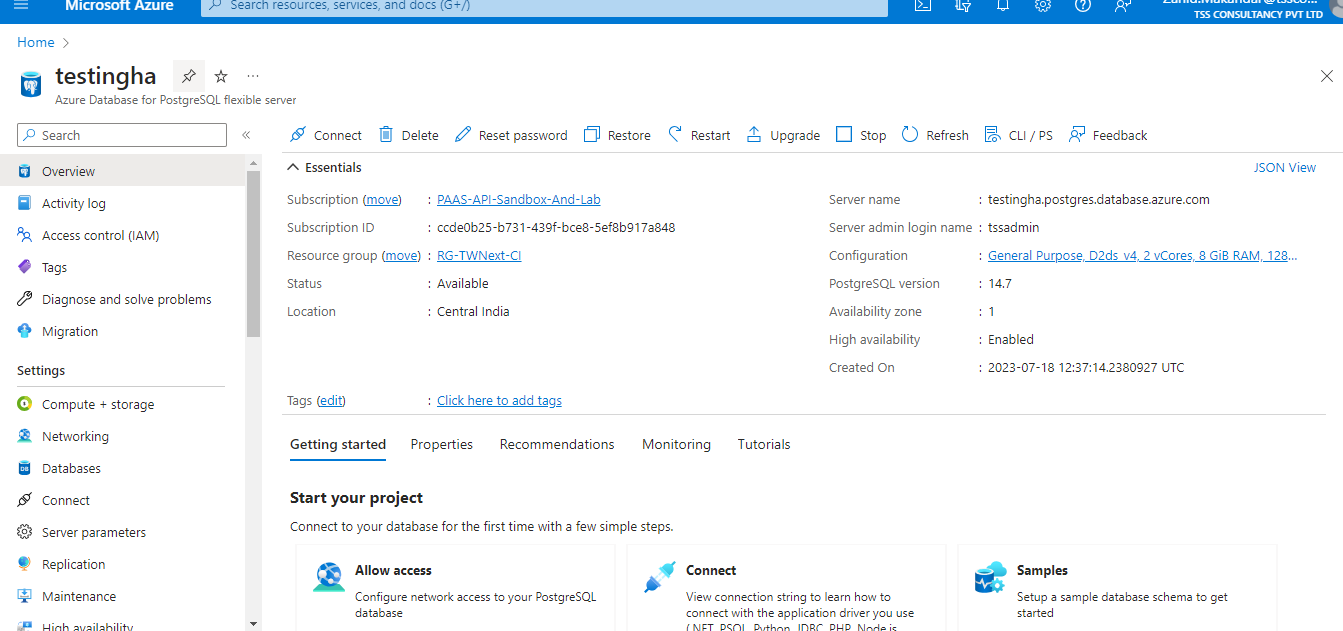
Task: Open Migration in the sidebar
Action: coord(122,332)
